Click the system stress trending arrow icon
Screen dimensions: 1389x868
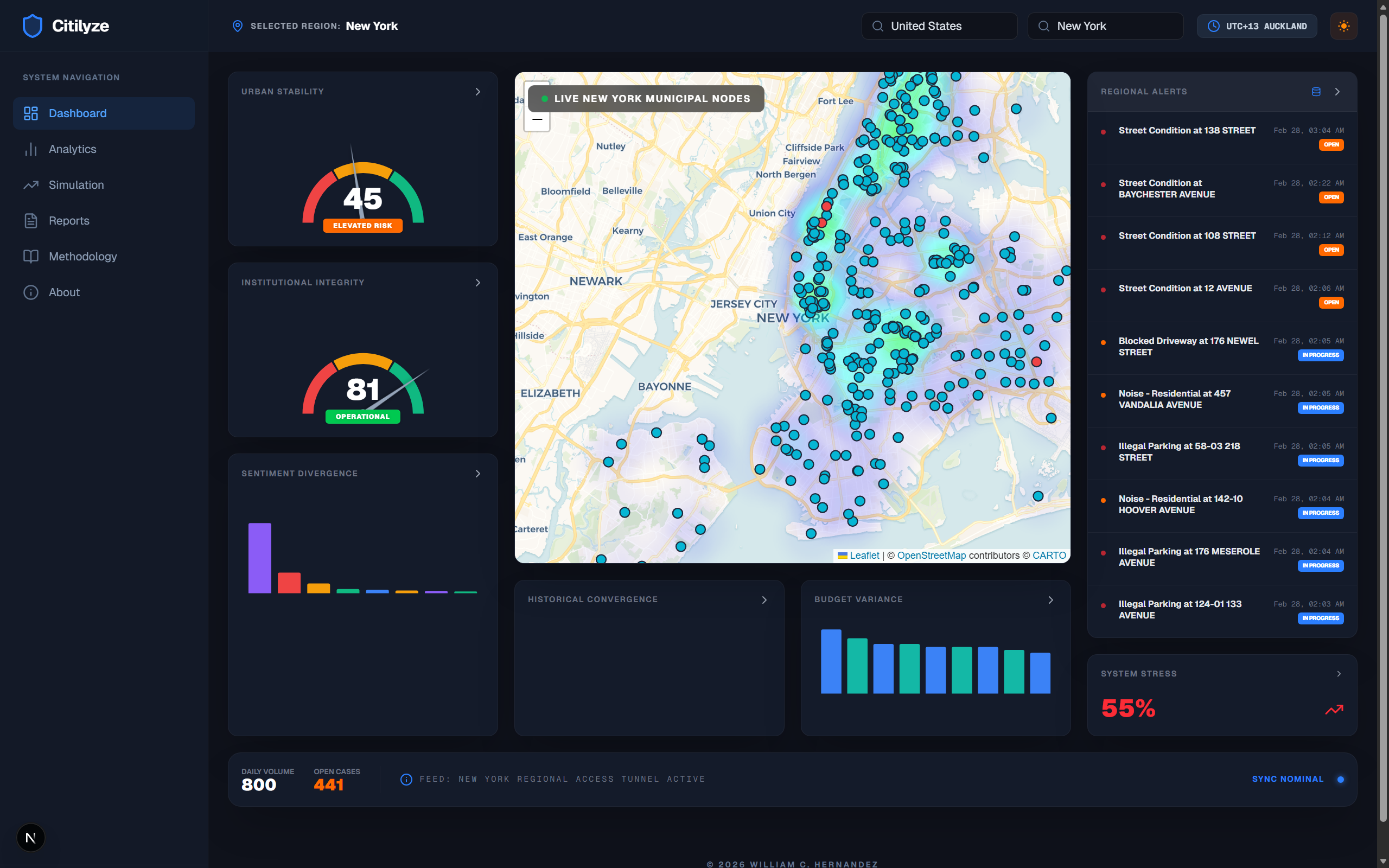pyautogui.click(x=1334, y=710)
